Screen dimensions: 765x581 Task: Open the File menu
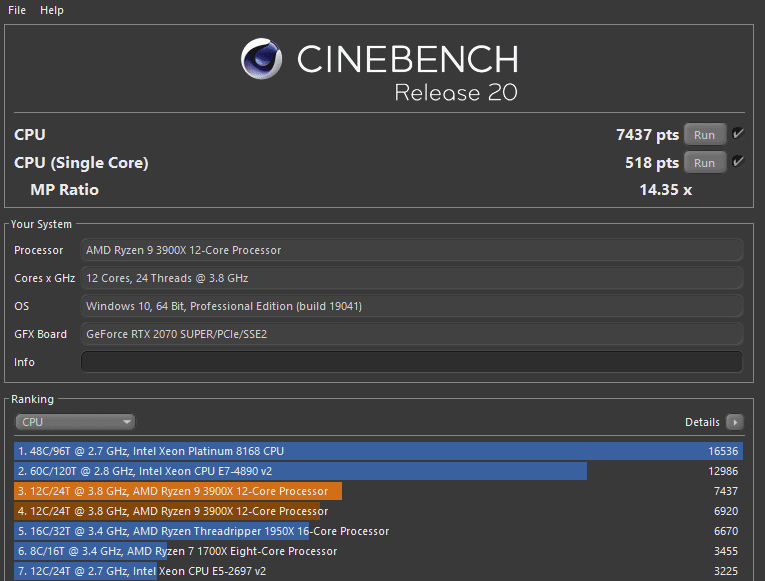click(17, 10)
